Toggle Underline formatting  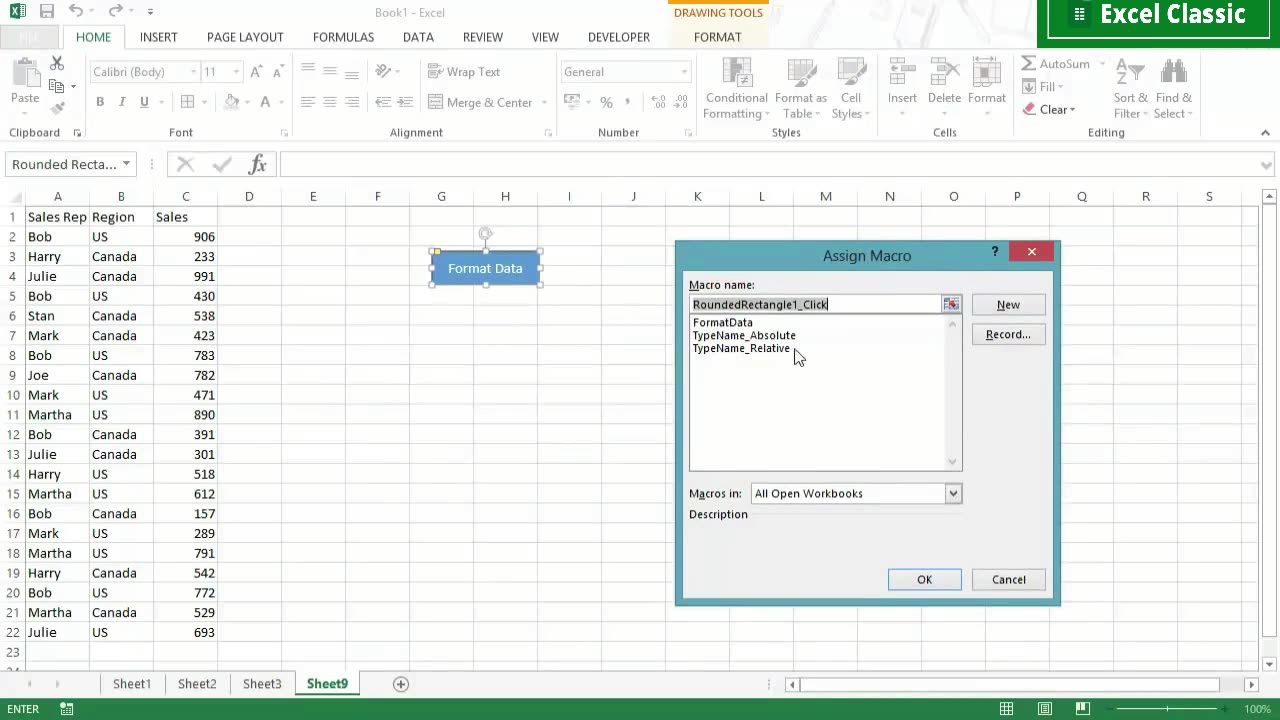point(144,102)
